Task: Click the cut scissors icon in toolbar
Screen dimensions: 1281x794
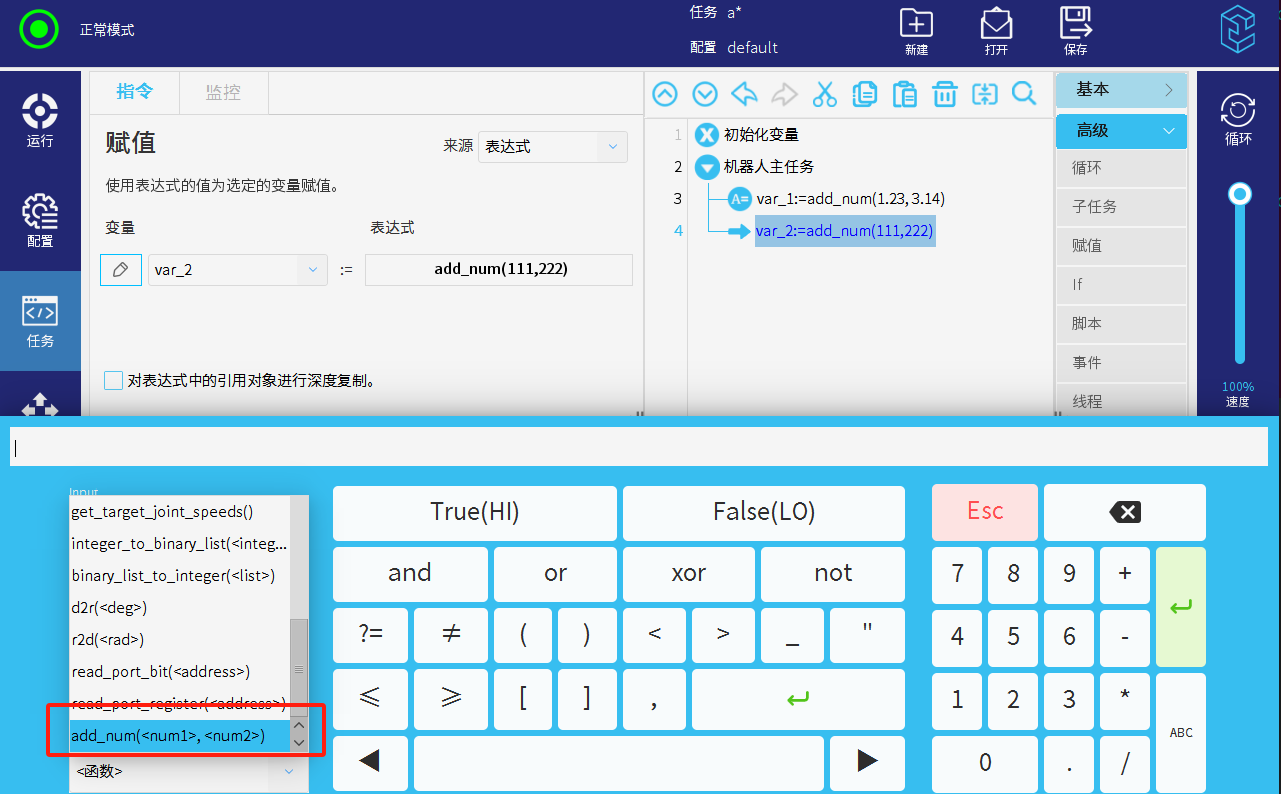Action: 824,94
